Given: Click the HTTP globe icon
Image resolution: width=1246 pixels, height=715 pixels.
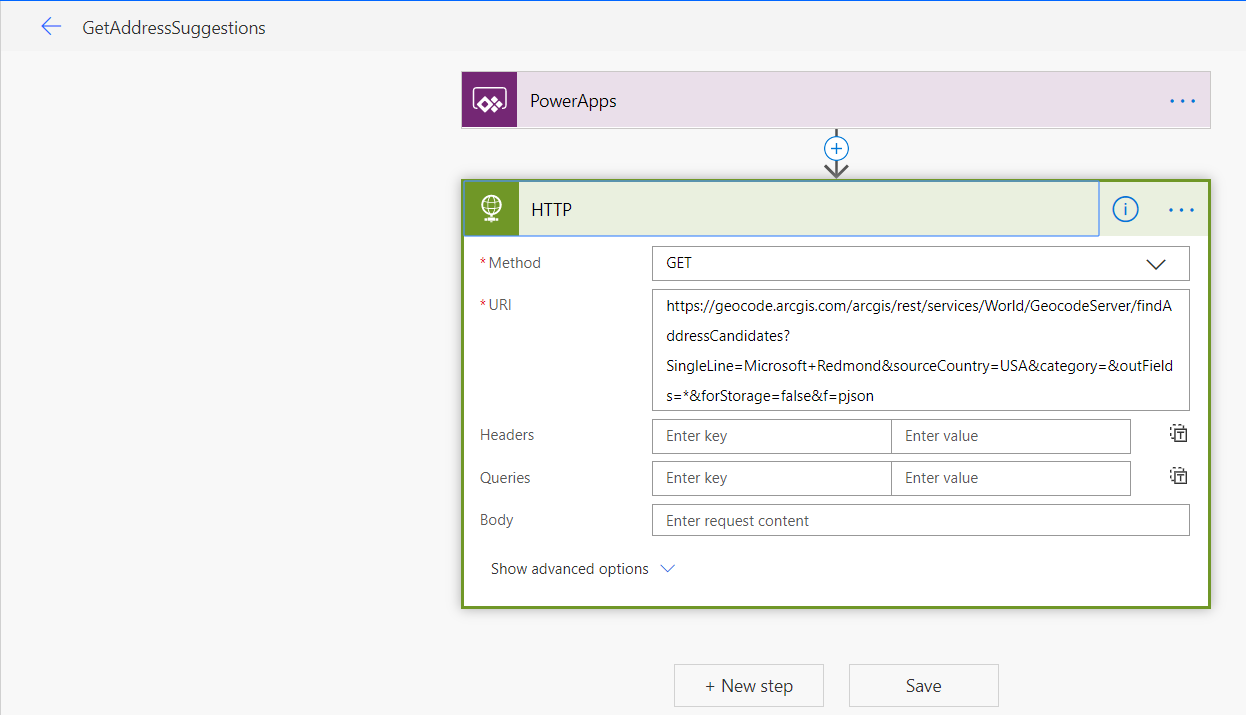Looking at the screenshot, I should [491, 209].
